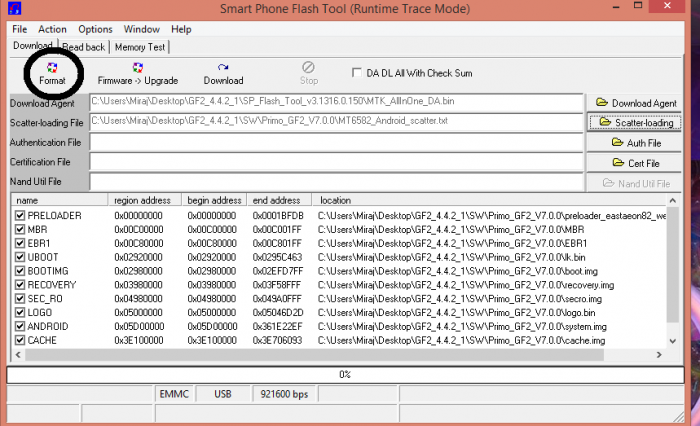The width and height of the screenshot is (700, 426).
Task: Enable DA DL All With Check Sum
Action: coord(357,73)
